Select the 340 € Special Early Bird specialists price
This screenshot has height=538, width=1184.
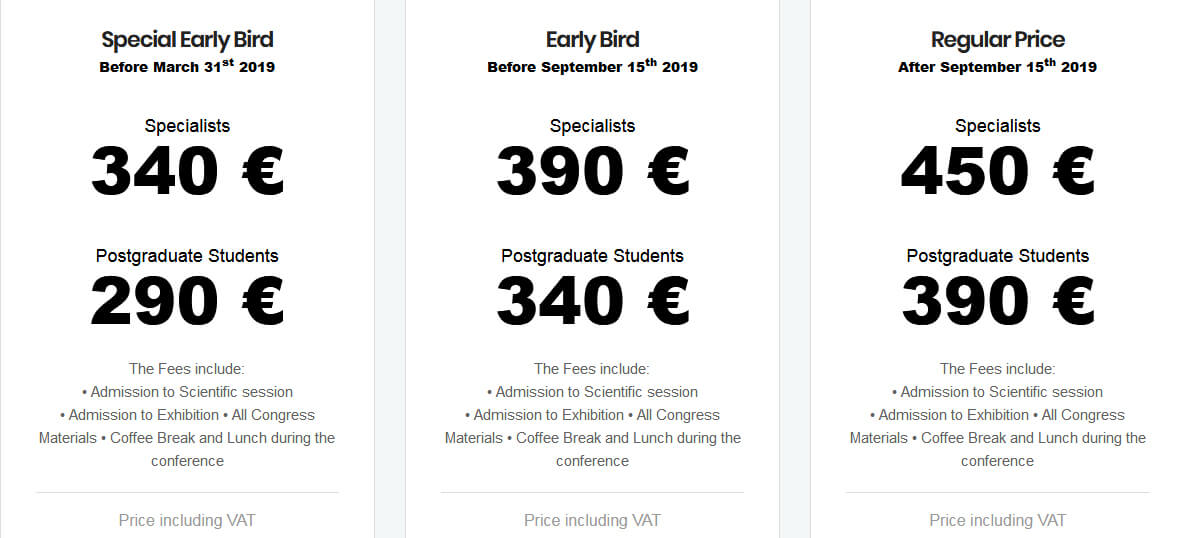click(x=187, y=172)
